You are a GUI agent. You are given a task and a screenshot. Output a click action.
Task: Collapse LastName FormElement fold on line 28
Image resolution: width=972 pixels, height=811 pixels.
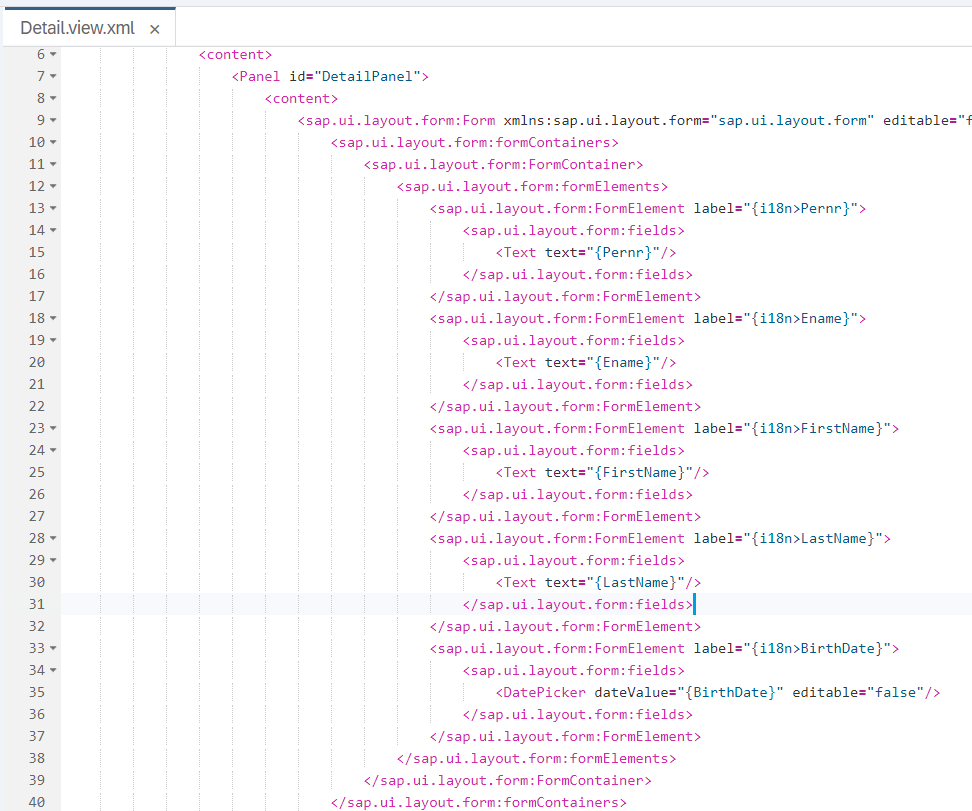point(53,539)
